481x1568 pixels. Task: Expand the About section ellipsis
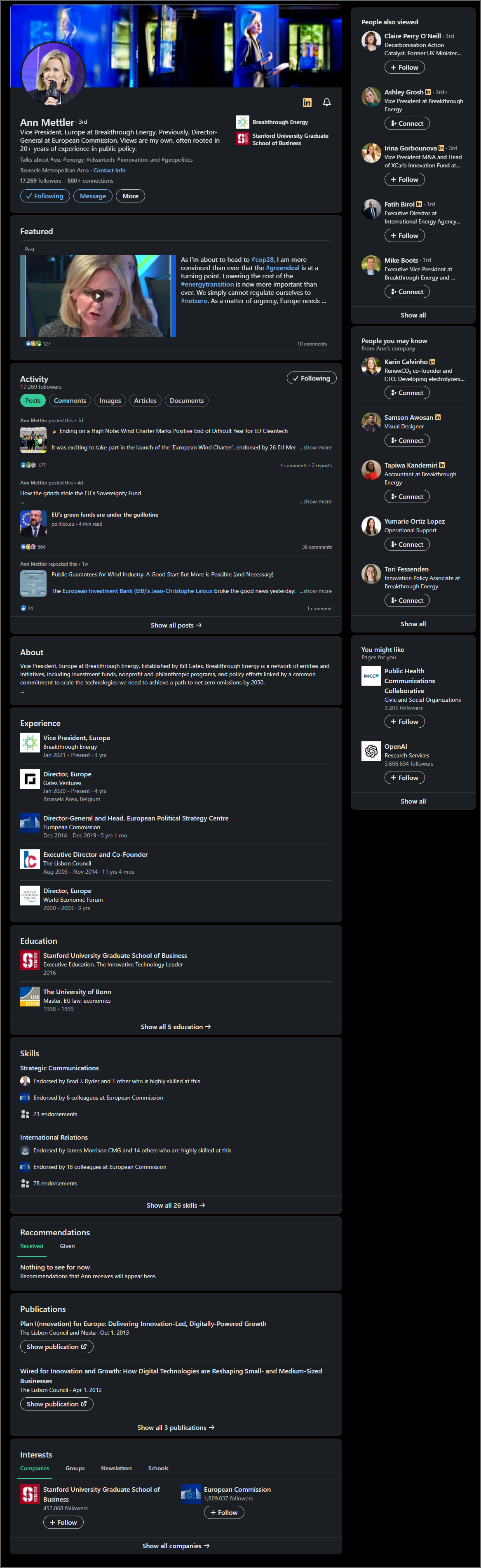click(23, 691)
